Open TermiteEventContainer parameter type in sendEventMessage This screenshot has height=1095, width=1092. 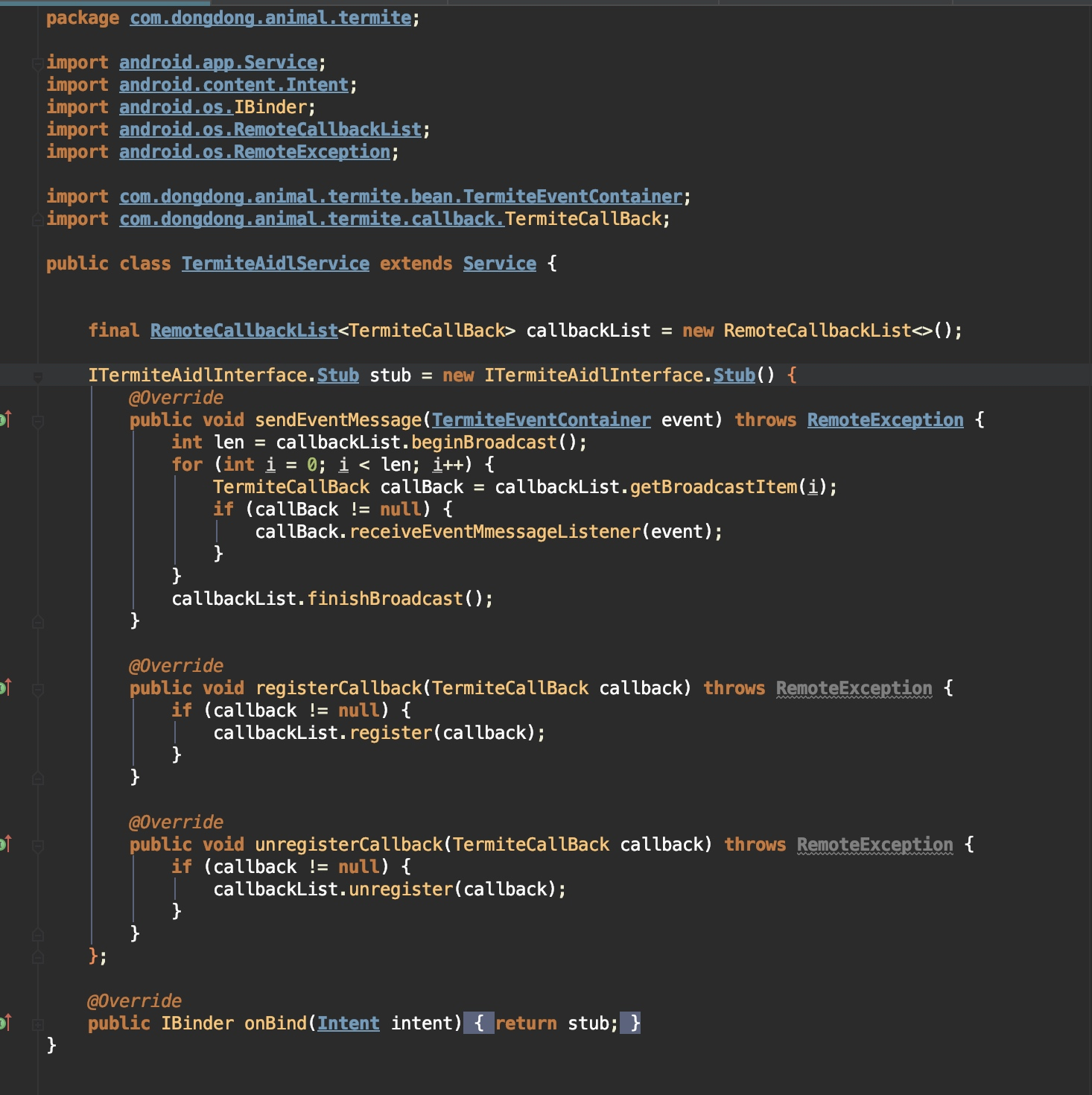tap(542, 420)
